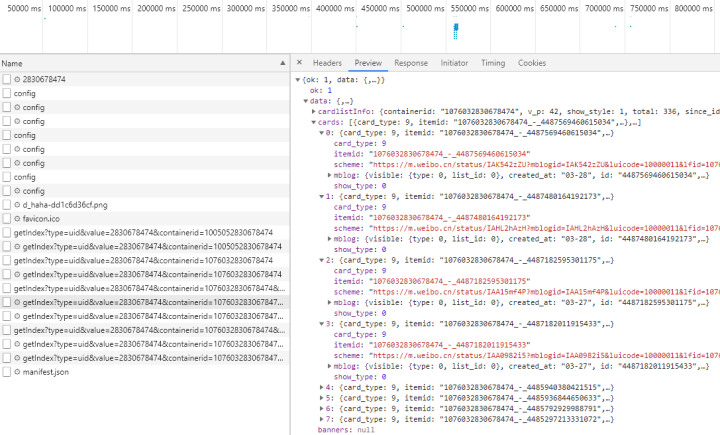Expand cards item 5
The width and height of the screenshot is (720, 435).
pyautogui.click(x=321, y=398)
